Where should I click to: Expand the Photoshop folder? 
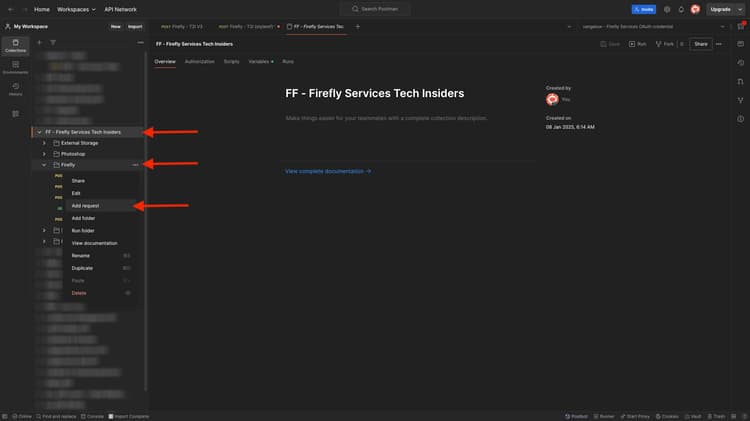point(44,154)
